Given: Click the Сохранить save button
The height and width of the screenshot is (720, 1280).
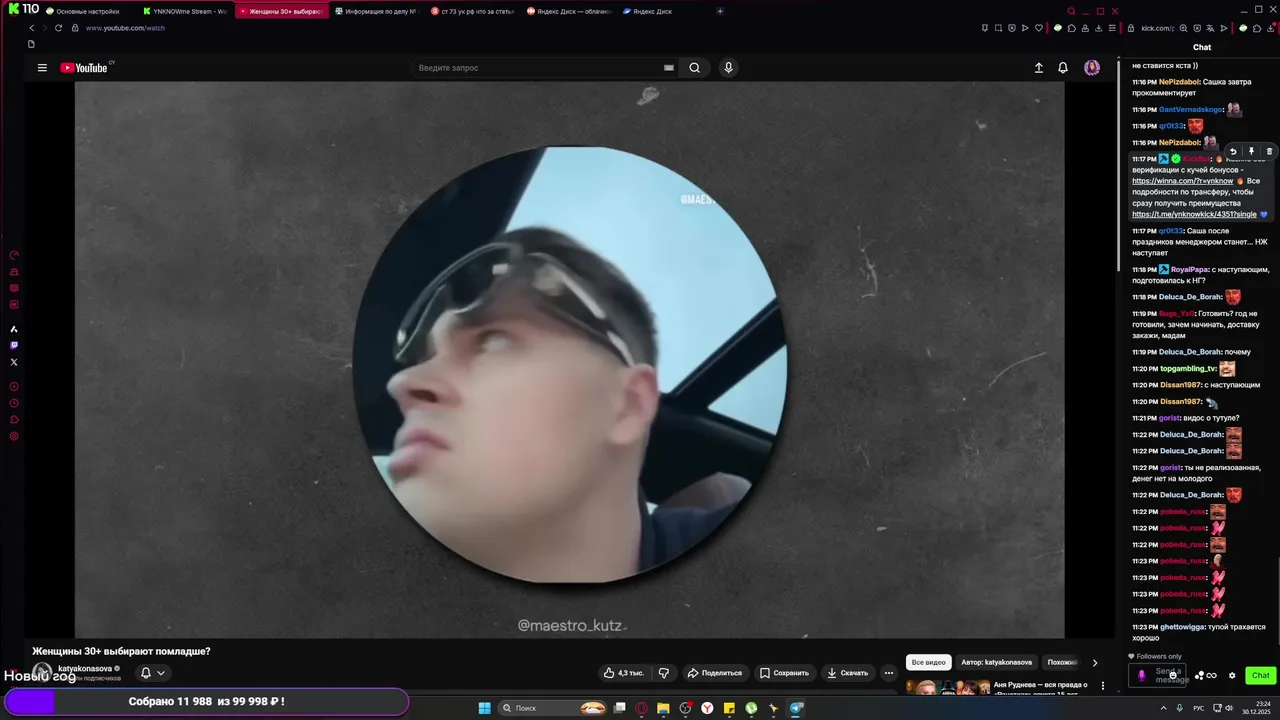Looking at the screenshot, I should 784,673.
